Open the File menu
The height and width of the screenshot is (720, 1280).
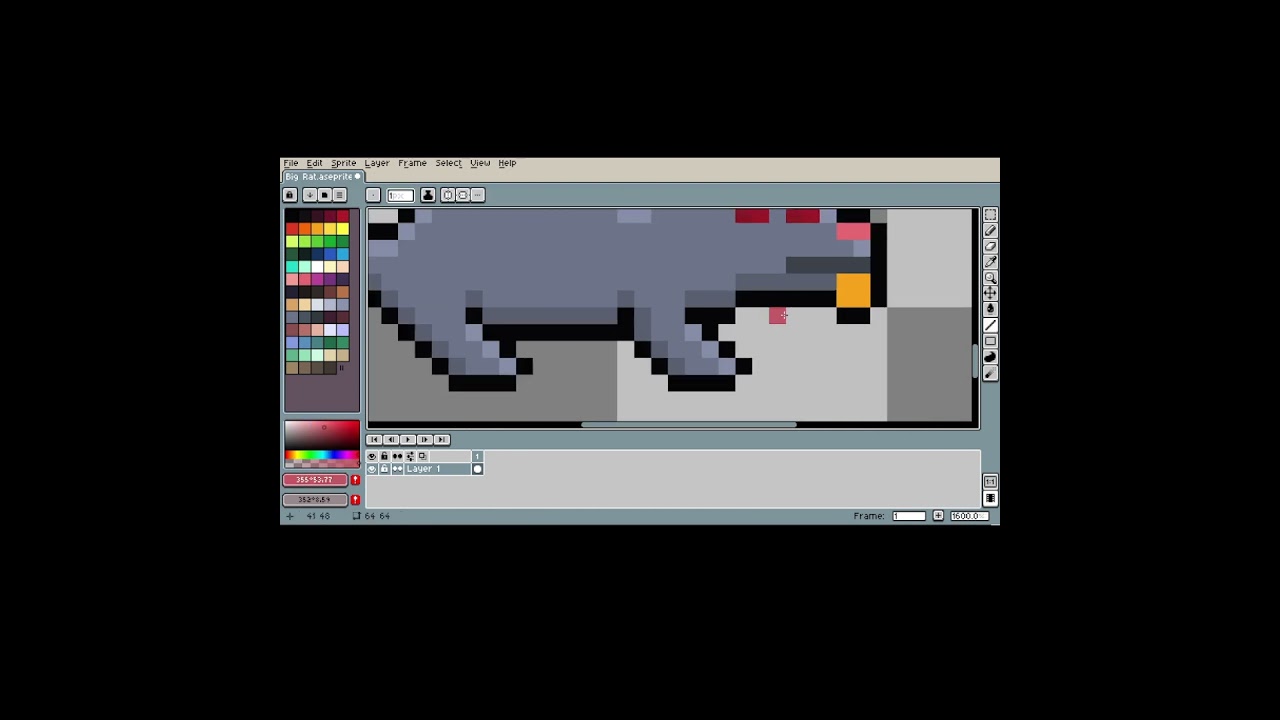click(x=291, y=163)
